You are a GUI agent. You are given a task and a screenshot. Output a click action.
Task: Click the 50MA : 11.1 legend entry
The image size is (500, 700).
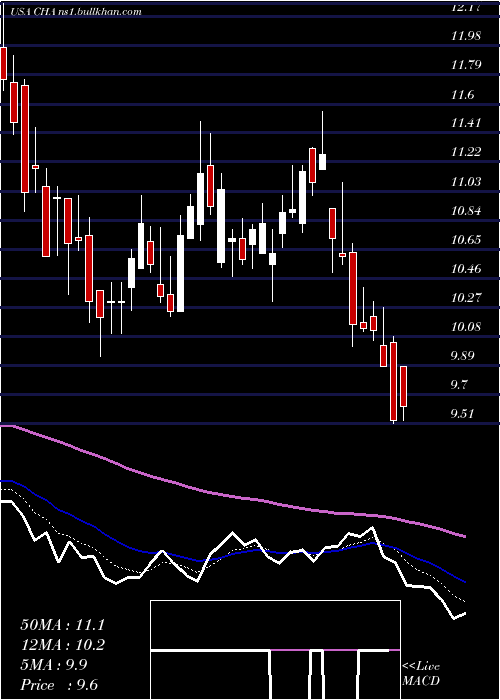tap(62, 625)
